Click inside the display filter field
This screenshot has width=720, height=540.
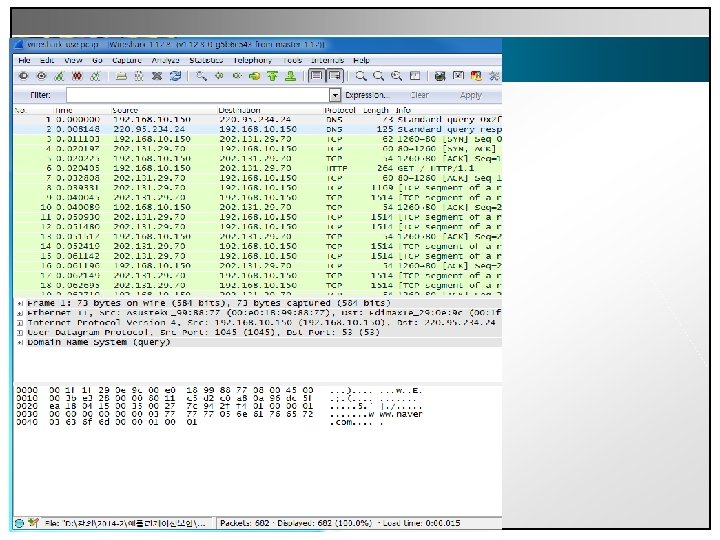197,95
